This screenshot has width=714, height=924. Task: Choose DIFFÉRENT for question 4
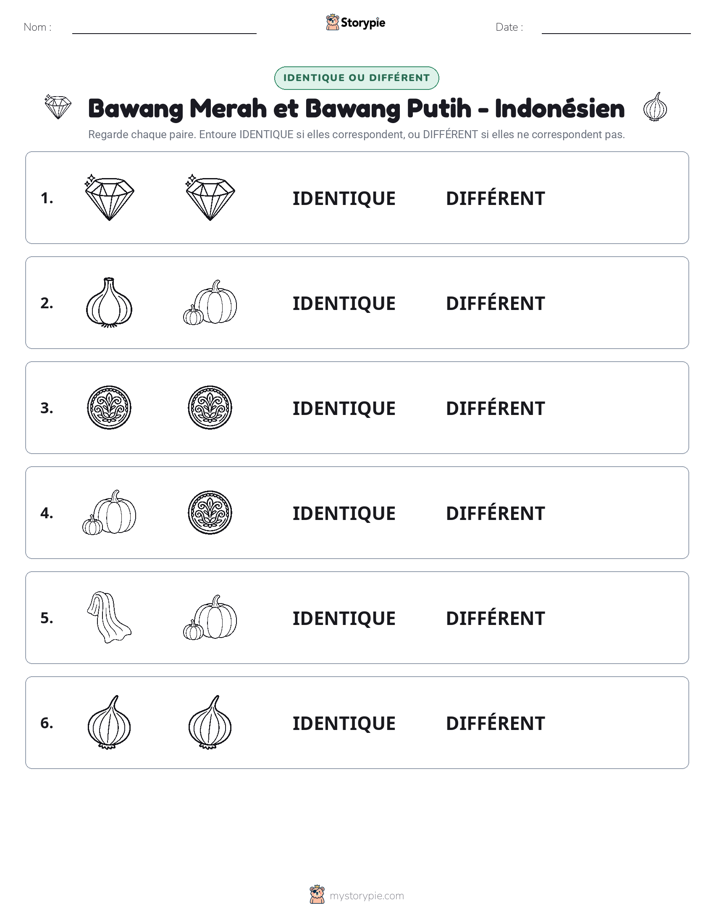point(495,513)
